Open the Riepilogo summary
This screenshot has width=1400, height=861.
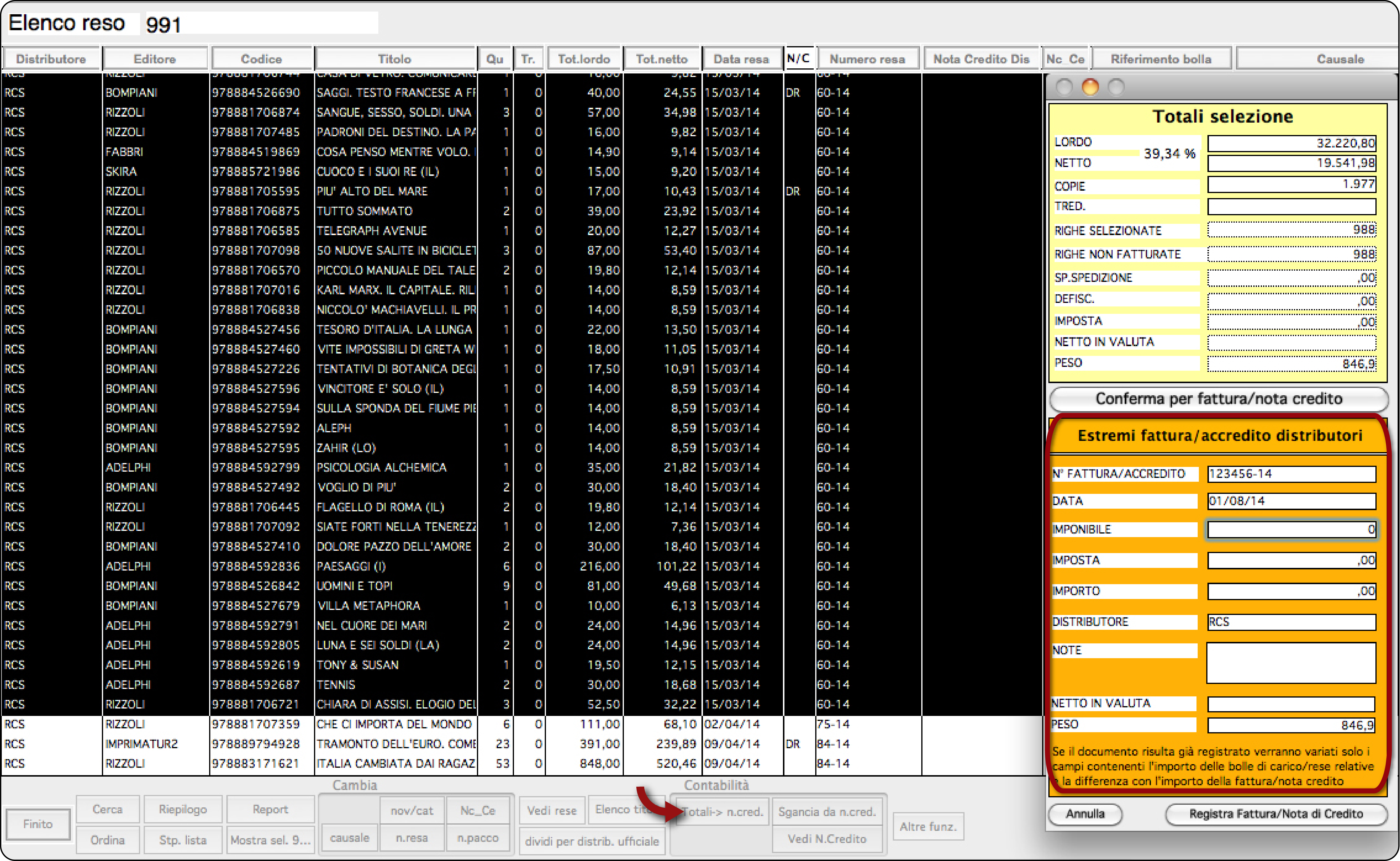[182, 809]
